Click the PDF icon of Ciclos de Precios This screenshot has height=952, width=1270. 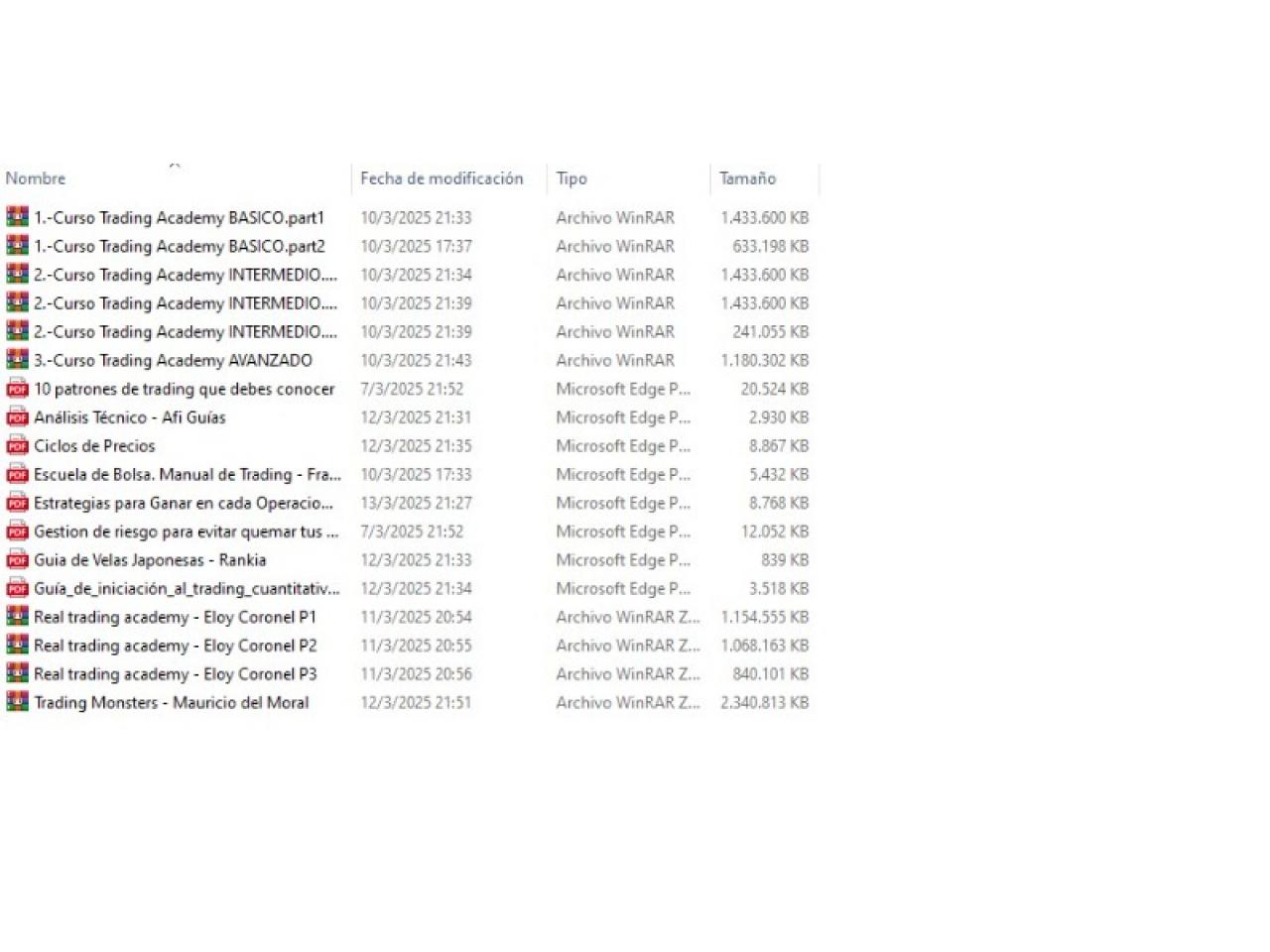click(18, 446)
